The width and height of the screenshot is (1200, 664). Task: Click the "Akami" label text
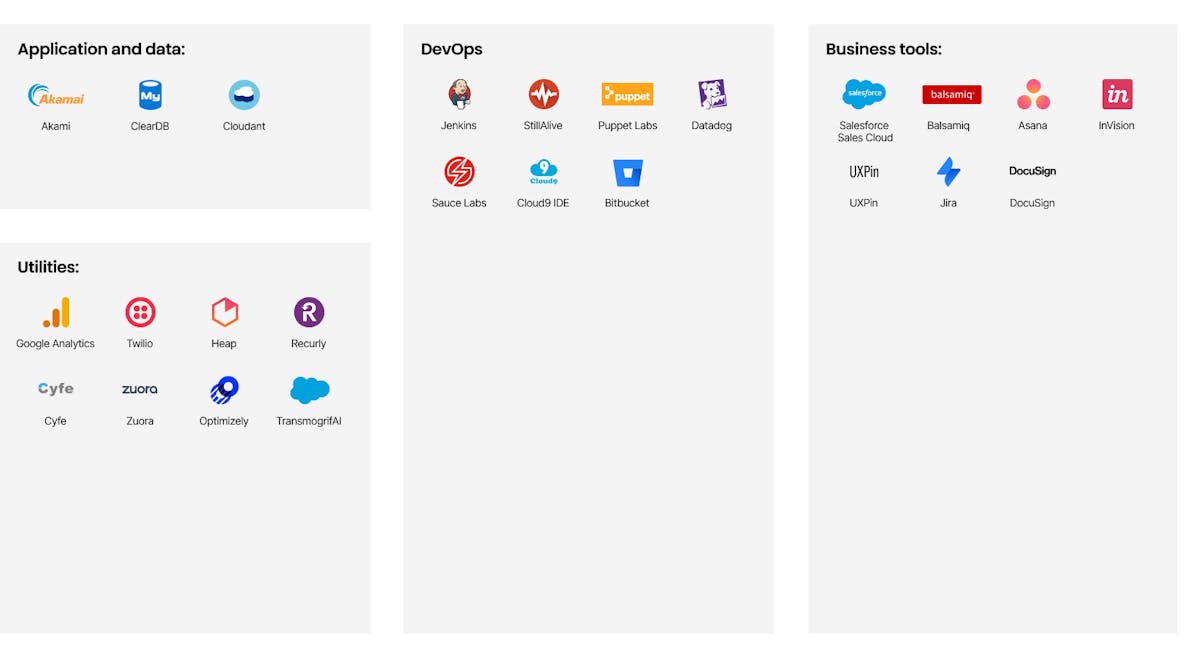tap(56, 126)
